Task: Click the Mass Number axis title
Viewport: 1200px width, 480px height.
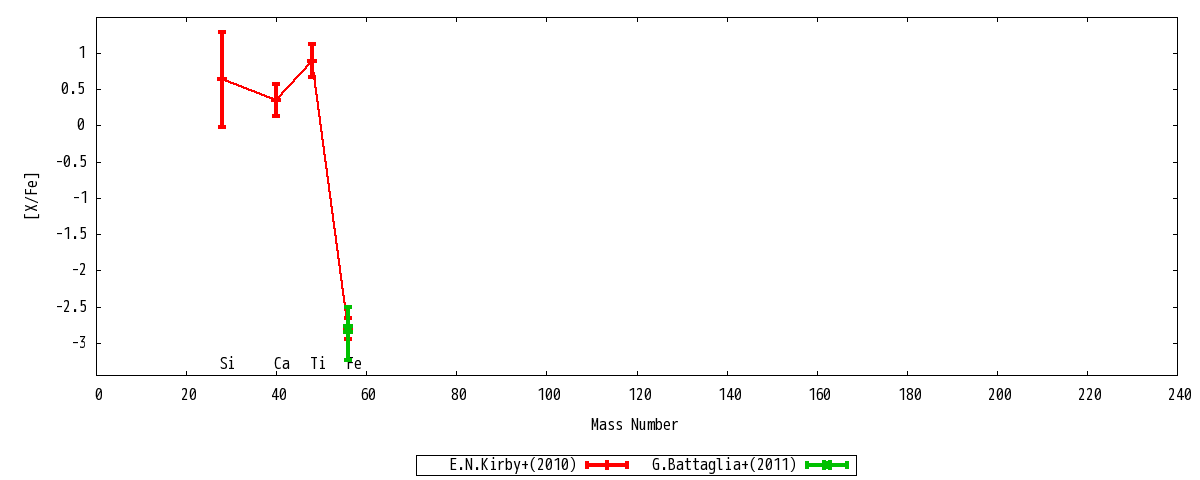Action: pos(634,425)
